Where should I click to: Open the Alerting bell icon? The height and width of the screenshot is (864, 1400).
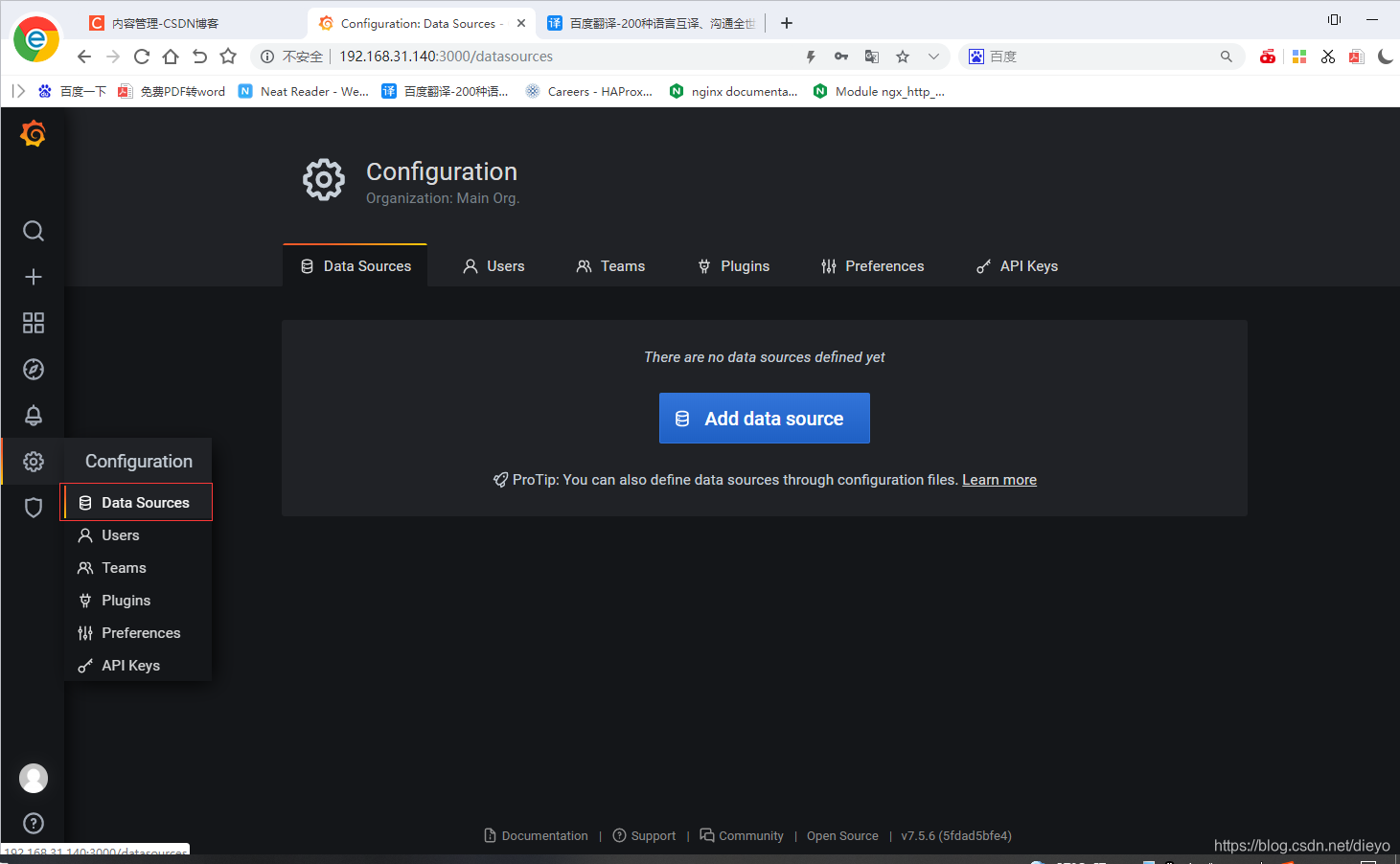click(x=34, y=415)
